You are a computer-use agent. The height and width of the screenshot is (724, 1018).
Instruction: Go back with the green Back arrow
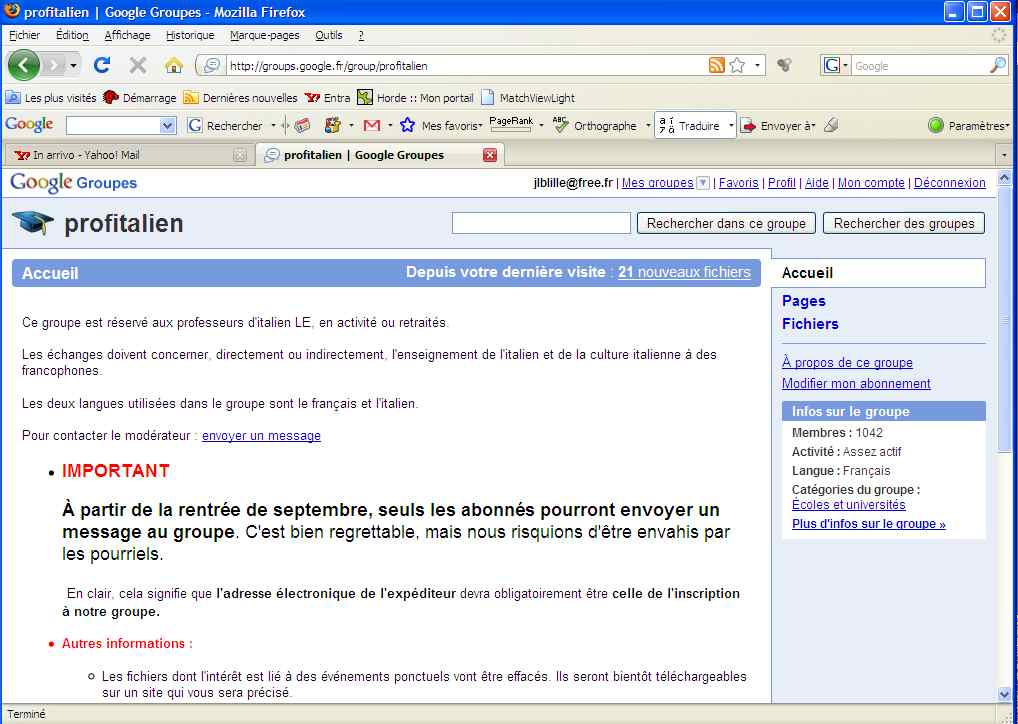(x=24, y=65)
